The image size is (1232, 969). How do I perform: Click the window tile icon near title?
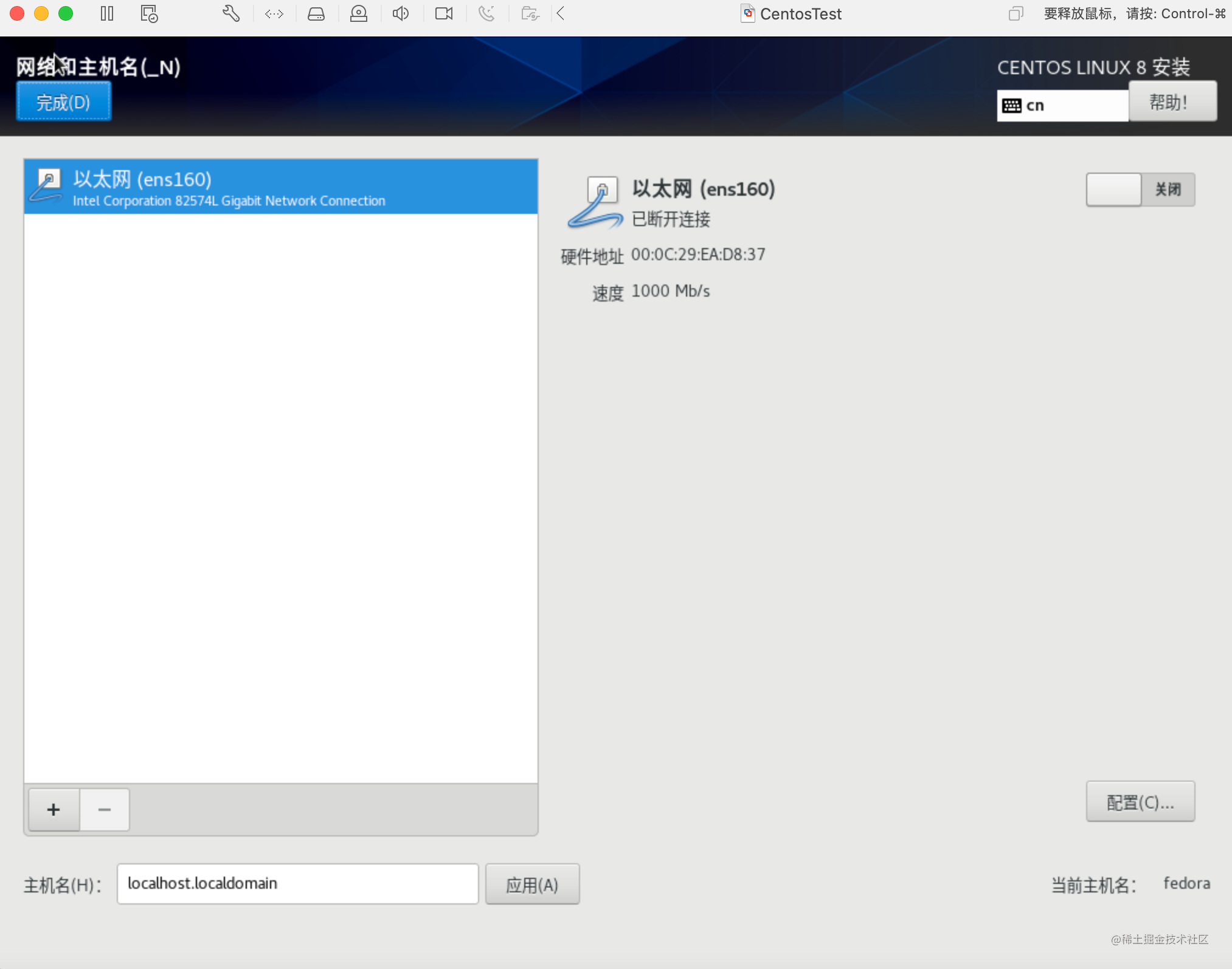pos(1016,13)
